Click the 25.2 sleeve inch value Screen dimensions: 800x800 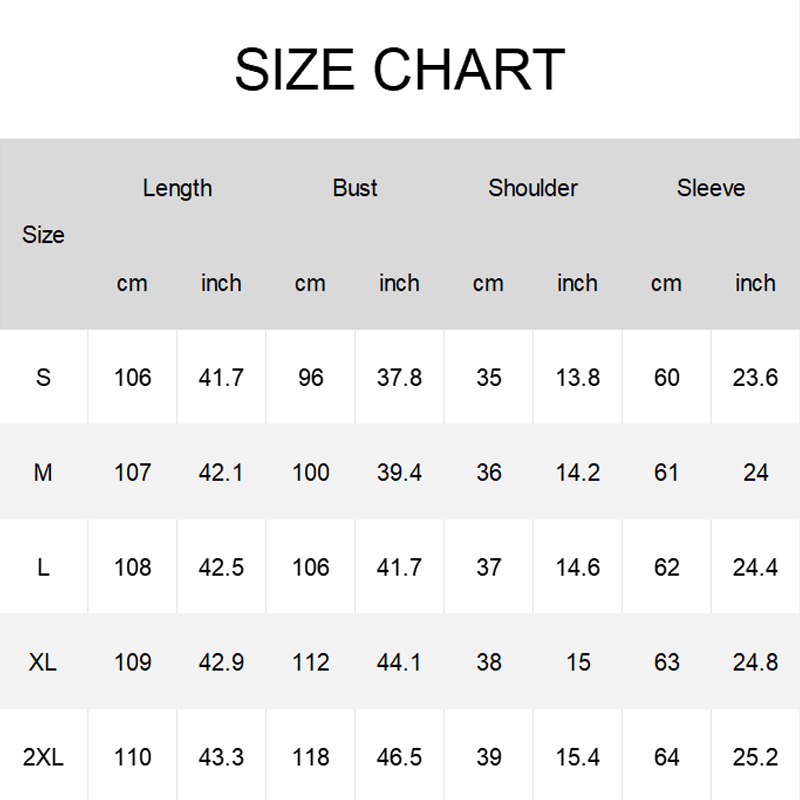755,757
